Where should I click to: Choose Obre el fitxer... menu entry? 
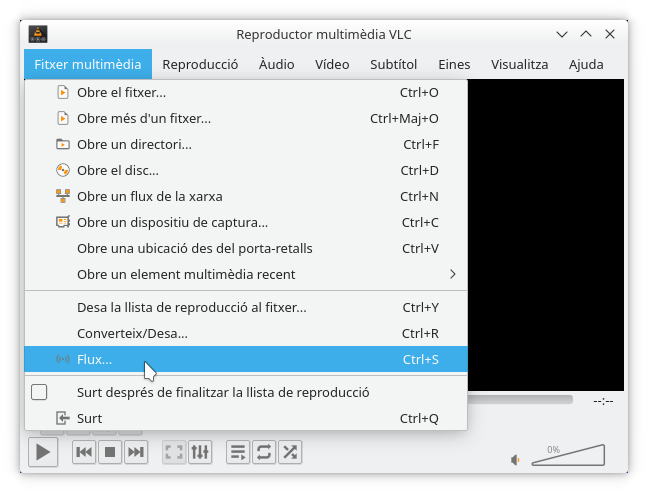(x=246, y=92)
